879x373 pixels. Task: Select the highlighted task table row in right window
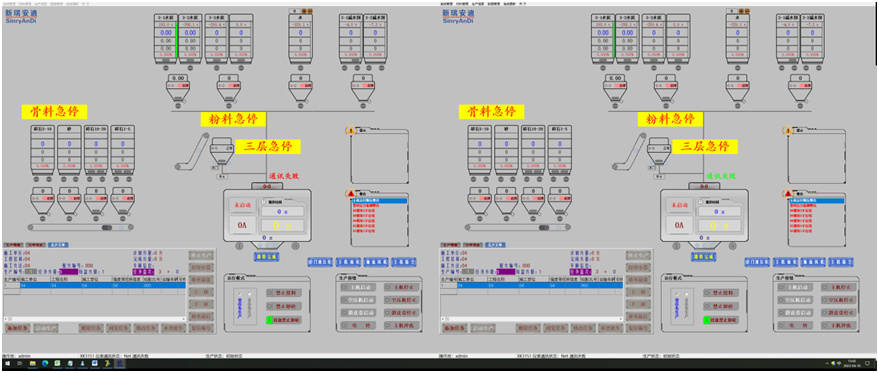pos(531,285)
